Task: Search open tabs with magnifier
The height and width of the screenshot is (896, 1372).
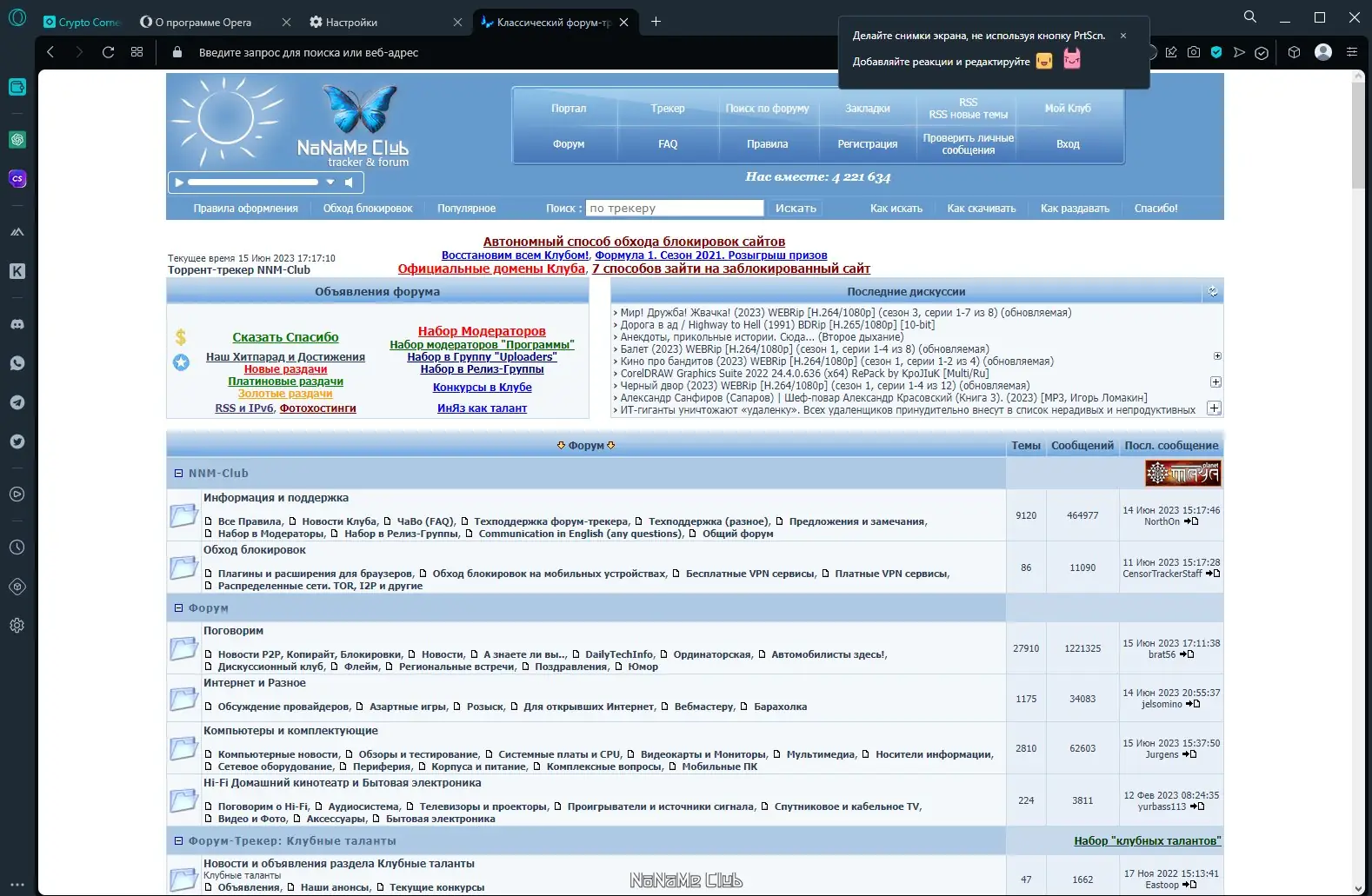Action: 1250,17
